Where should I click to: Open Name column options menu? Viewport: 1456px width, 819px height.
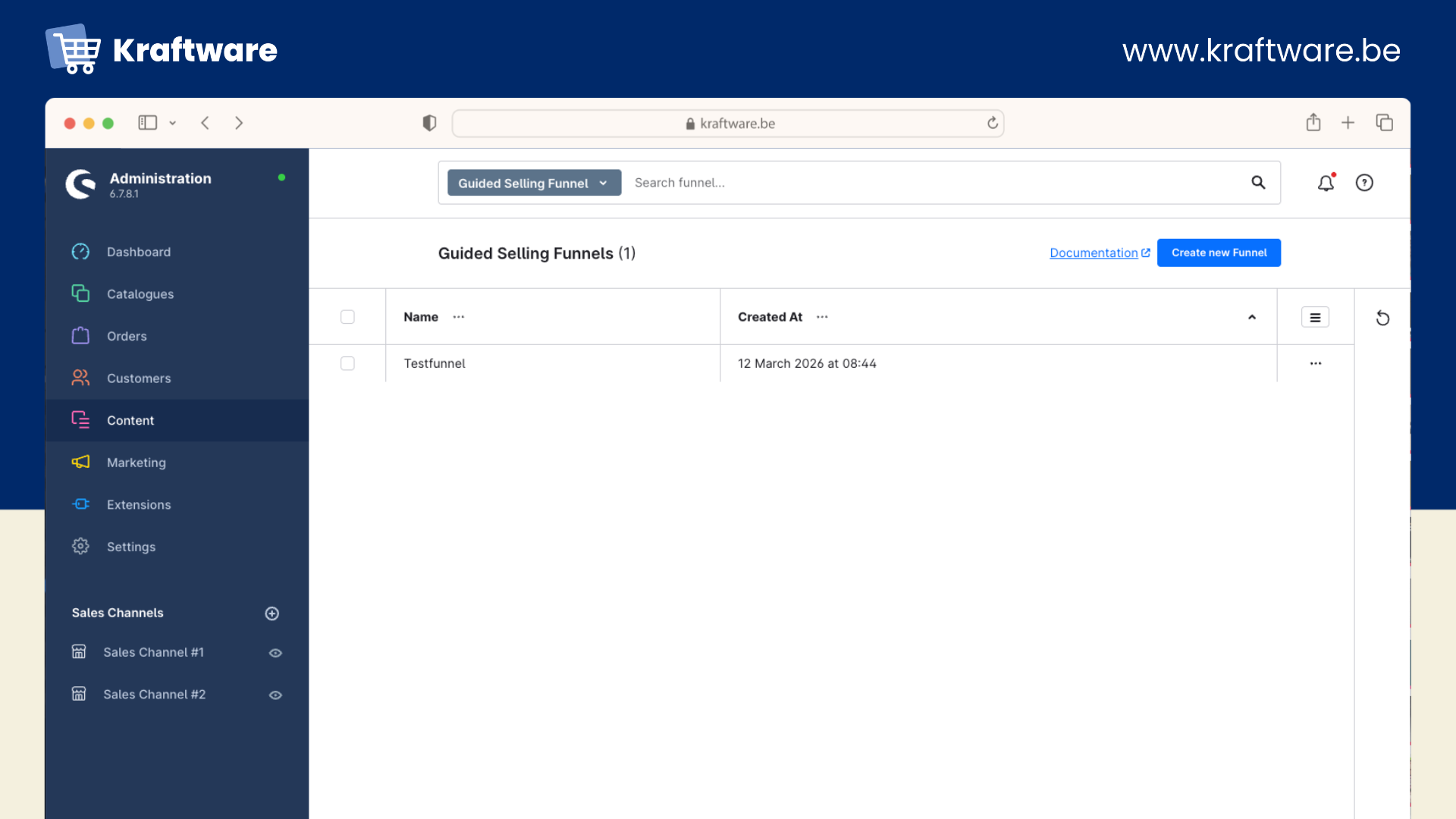(x=459, y=317)
